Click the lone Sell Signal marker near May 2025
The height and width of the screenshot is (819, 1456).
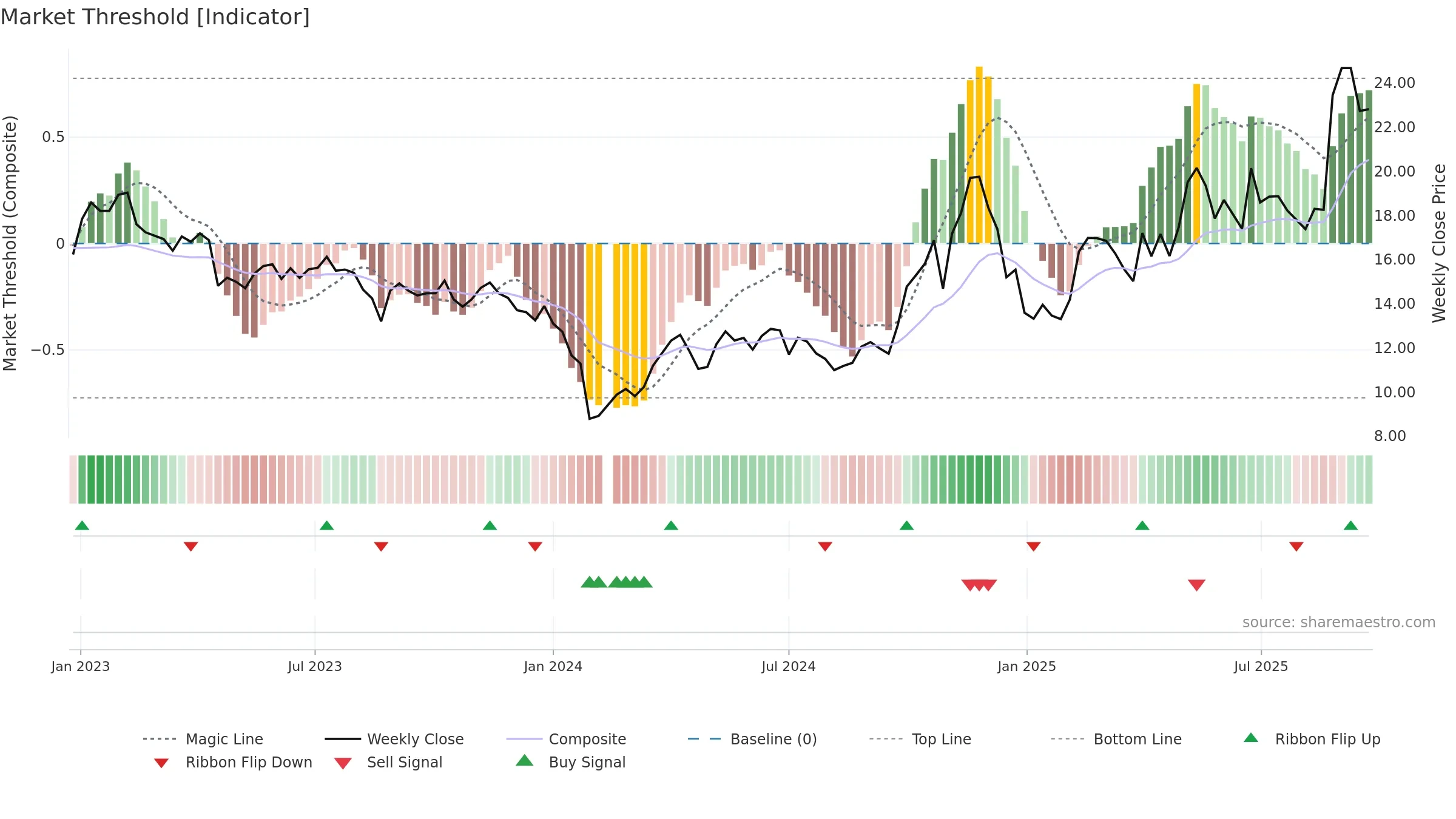pyautogui.click(x=1196, y=585)
